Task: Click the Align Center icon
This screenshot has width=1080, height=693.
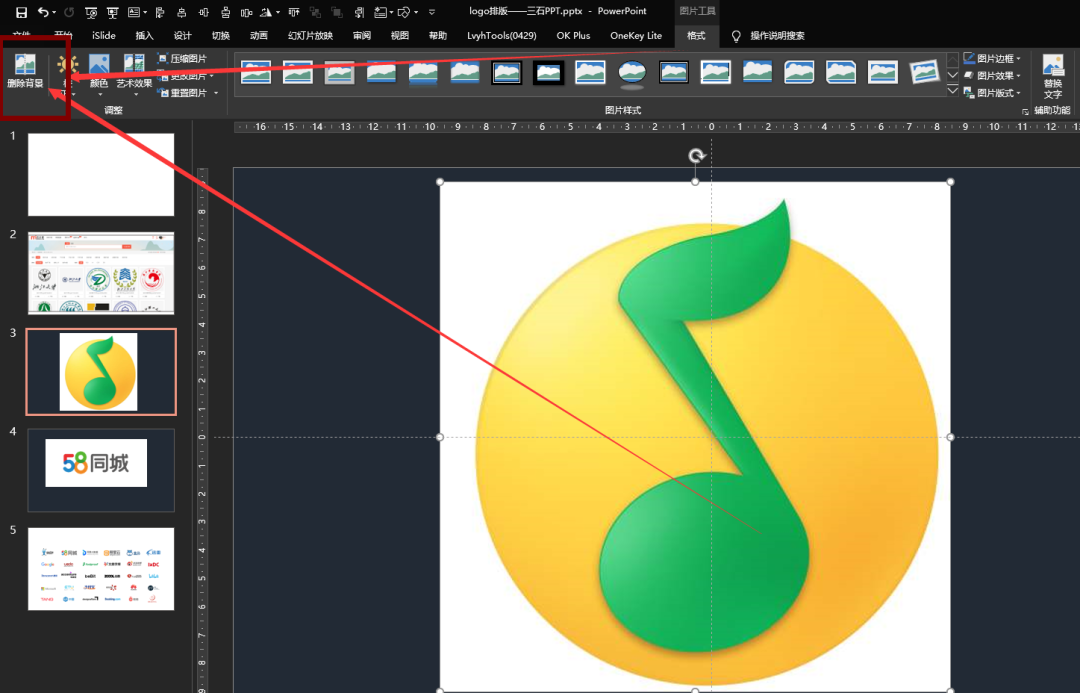Action: (182, 12)
